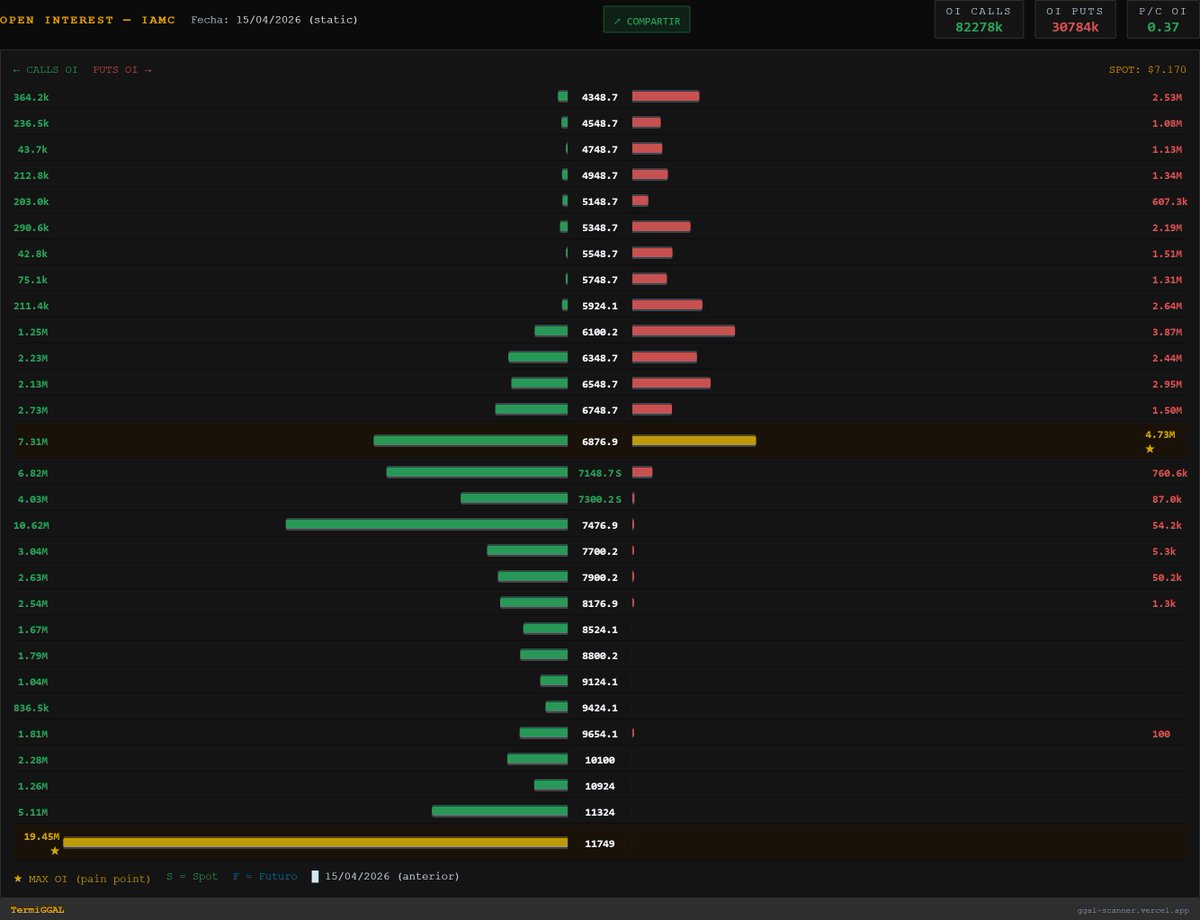Click the 760.6k puts OI value
1200x920 pixels.
[1170, 472]
